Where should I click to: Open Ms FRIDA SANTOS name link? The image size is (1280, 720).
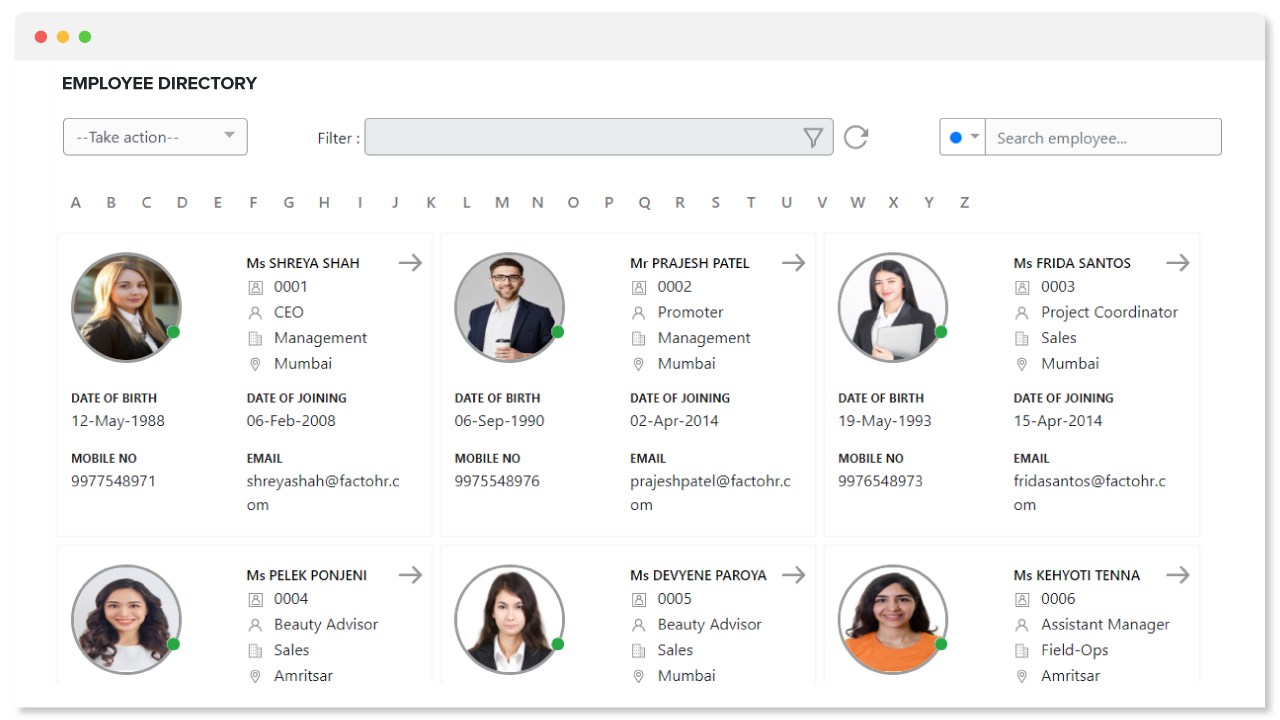[x=1072, y=263]
